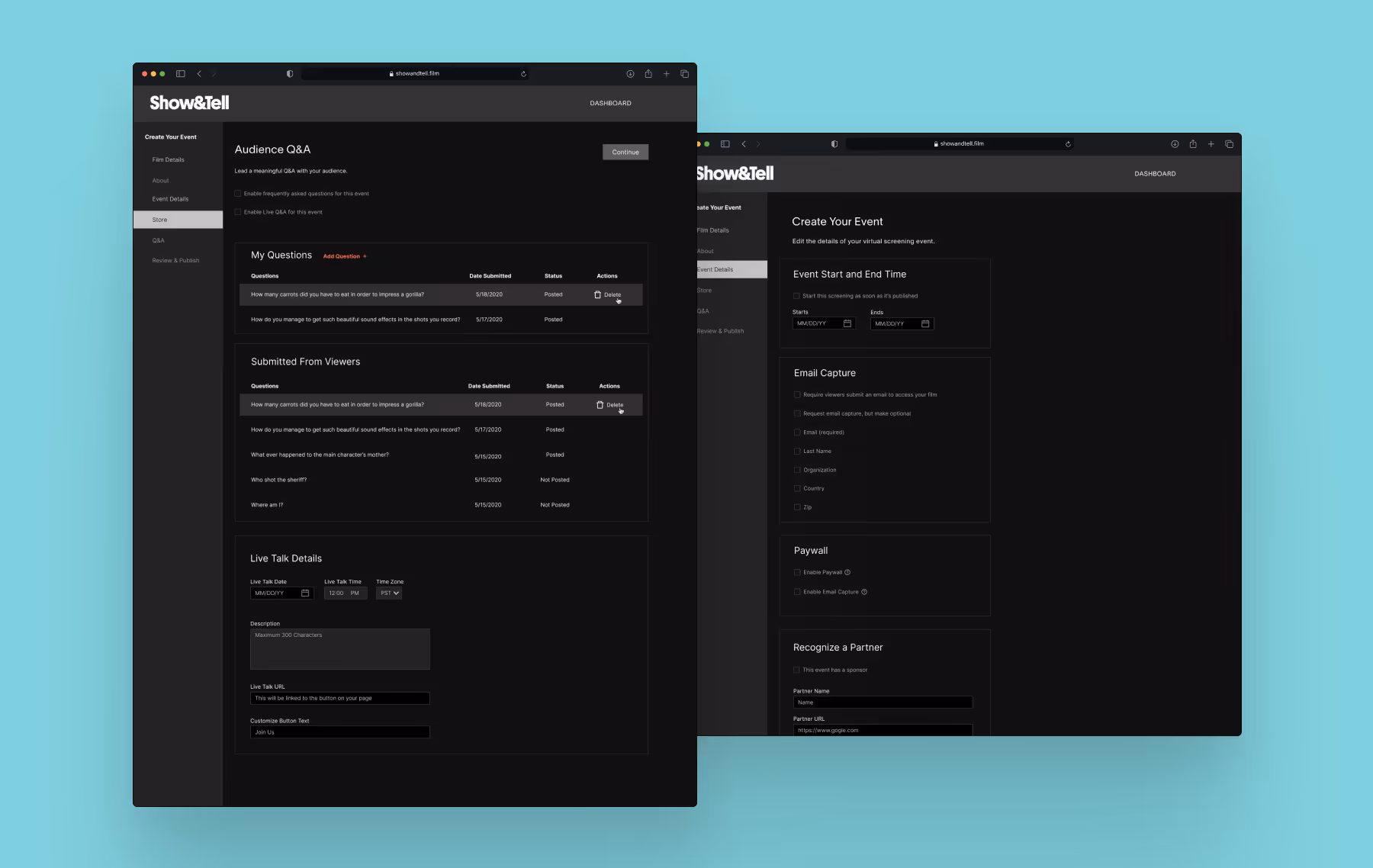Reload page in right browser address bar
Screen dimensions: 1373x868
click(x=1068, y=144)
